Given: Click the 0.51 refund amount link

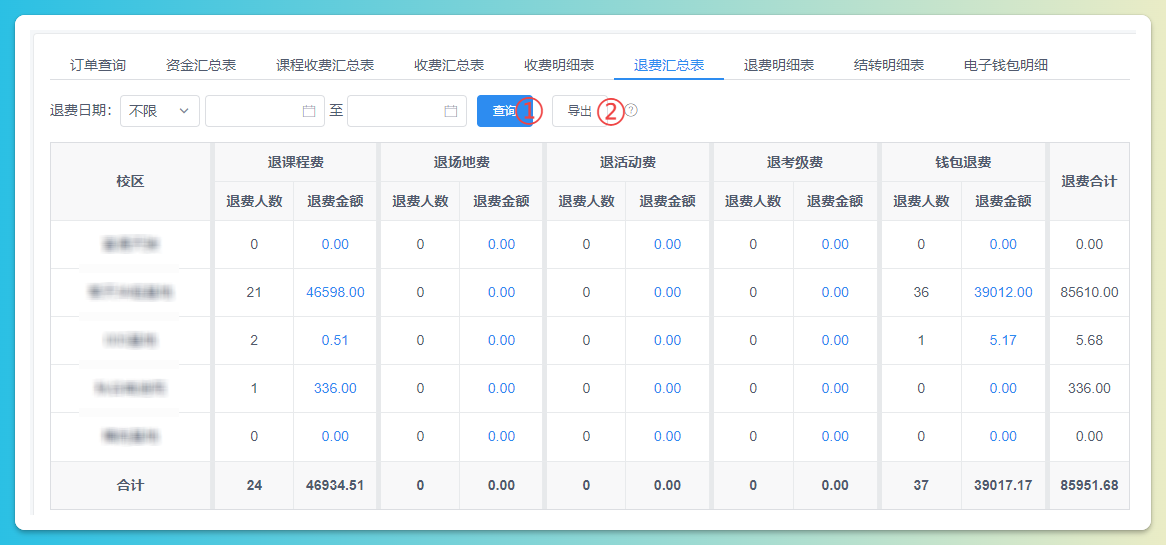Looking at the screenshot, I should point(335,341).
